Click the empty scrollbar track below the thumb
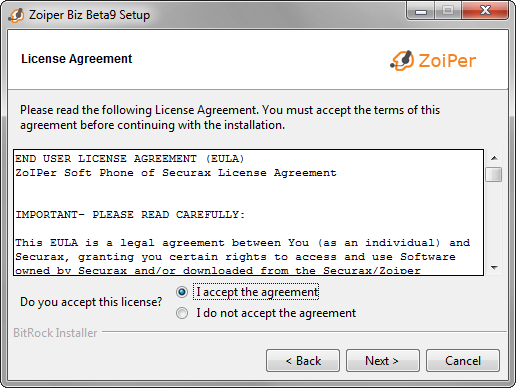The height and width of the screenshot is (388, 516). (x=494, y=221)
